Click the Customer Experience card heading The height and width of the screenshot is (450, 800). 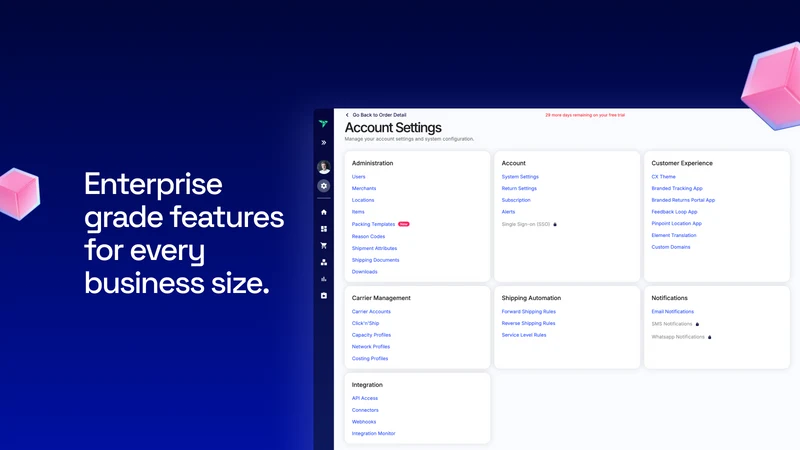point(682,163)
